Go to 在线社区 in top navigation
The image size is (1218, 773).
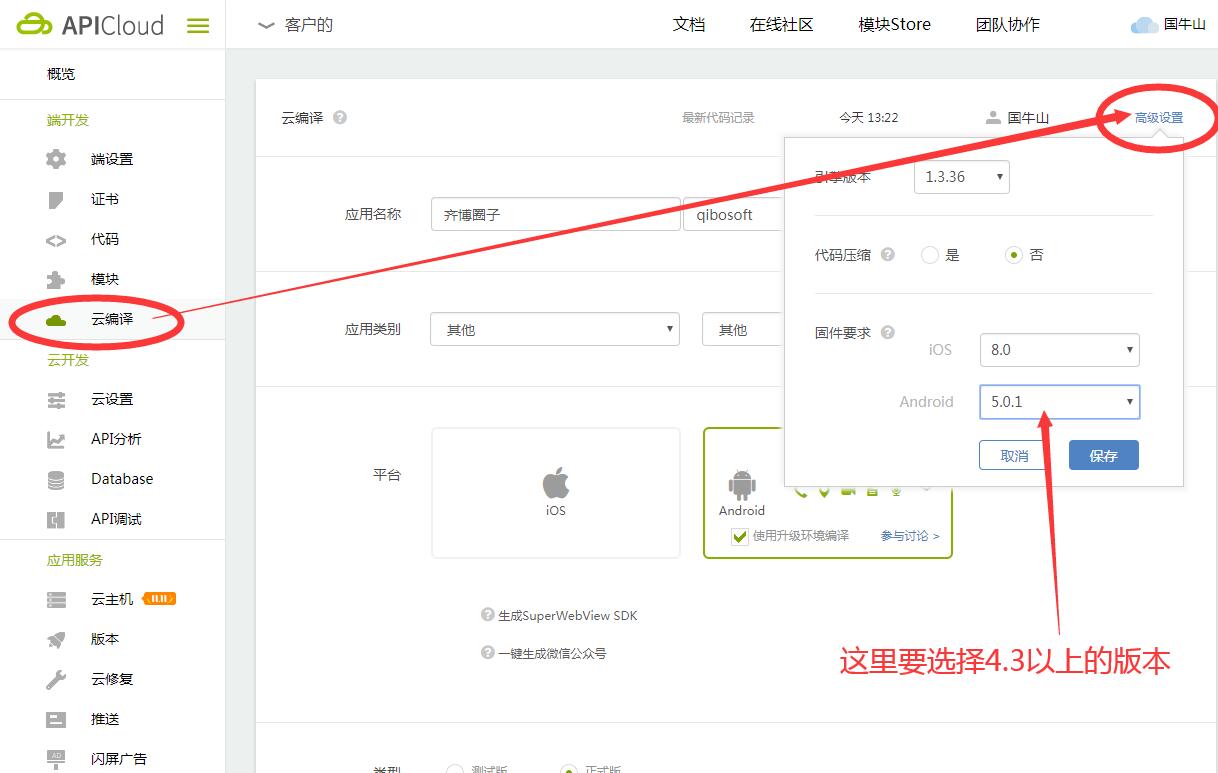point(781,25)
